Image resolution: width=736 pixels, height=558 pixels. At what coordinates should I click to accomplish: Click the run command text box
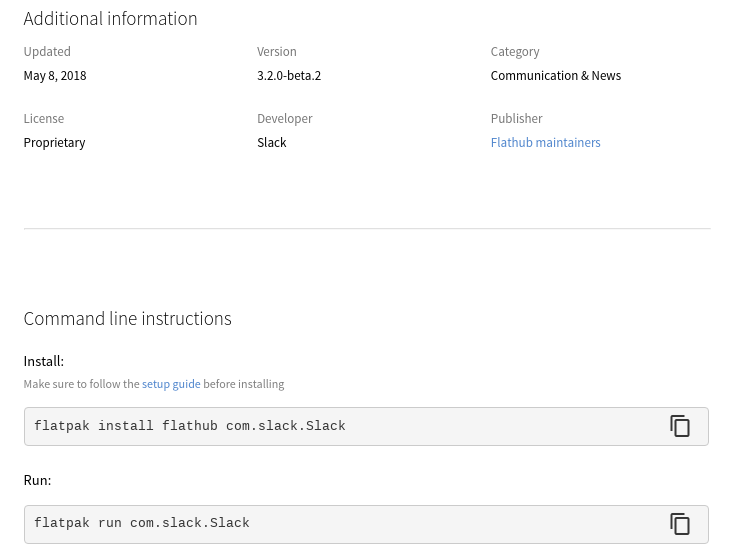click(366, 524)
